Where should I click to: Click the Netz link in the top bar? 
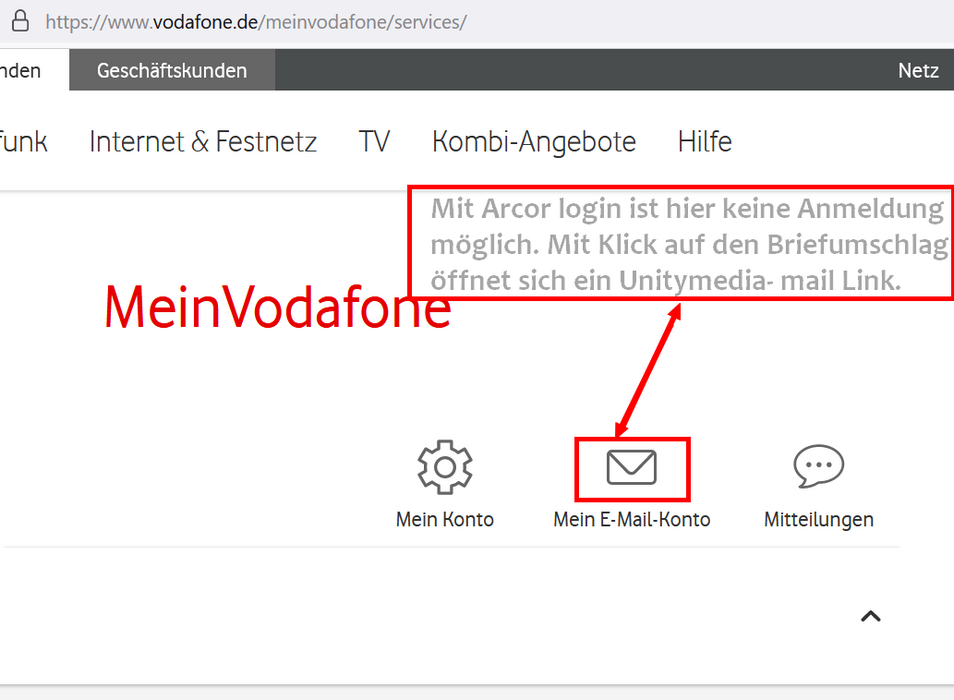pos(918,70)
